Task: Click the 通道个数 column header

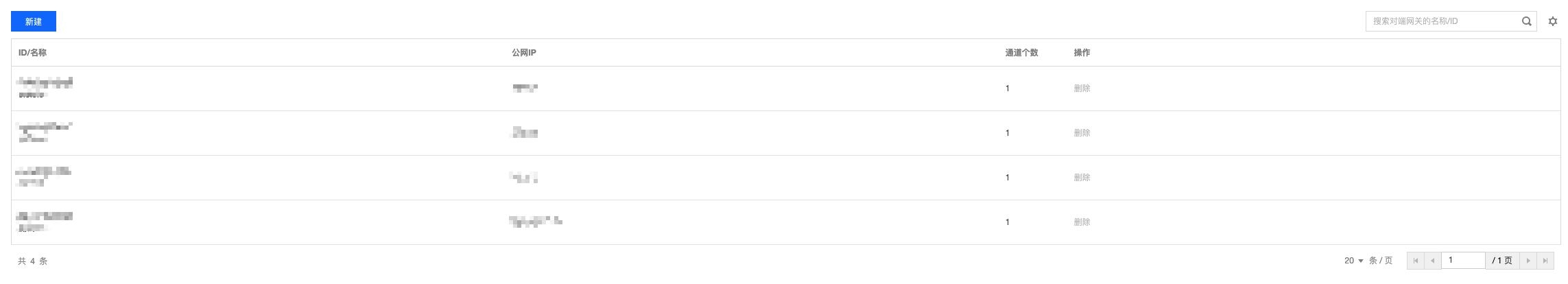Action: [x=1021, y=53]
